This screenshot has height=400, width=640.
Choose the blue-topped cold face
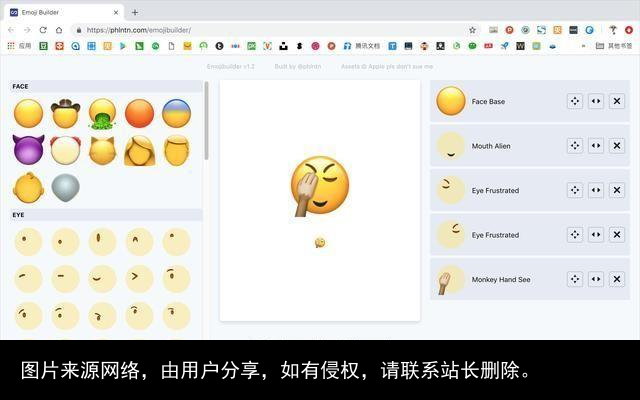(176, 113)
